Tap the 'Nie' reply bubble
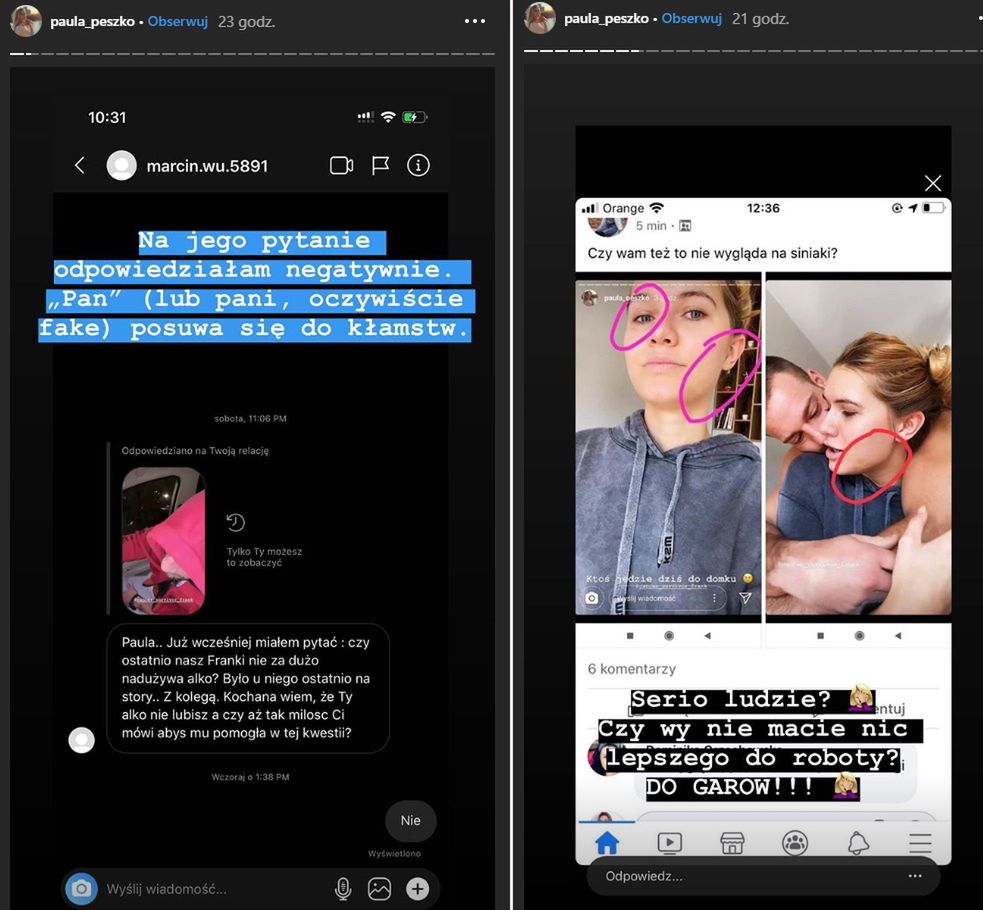This screenshot has height=910, width=983. [411, 820]
